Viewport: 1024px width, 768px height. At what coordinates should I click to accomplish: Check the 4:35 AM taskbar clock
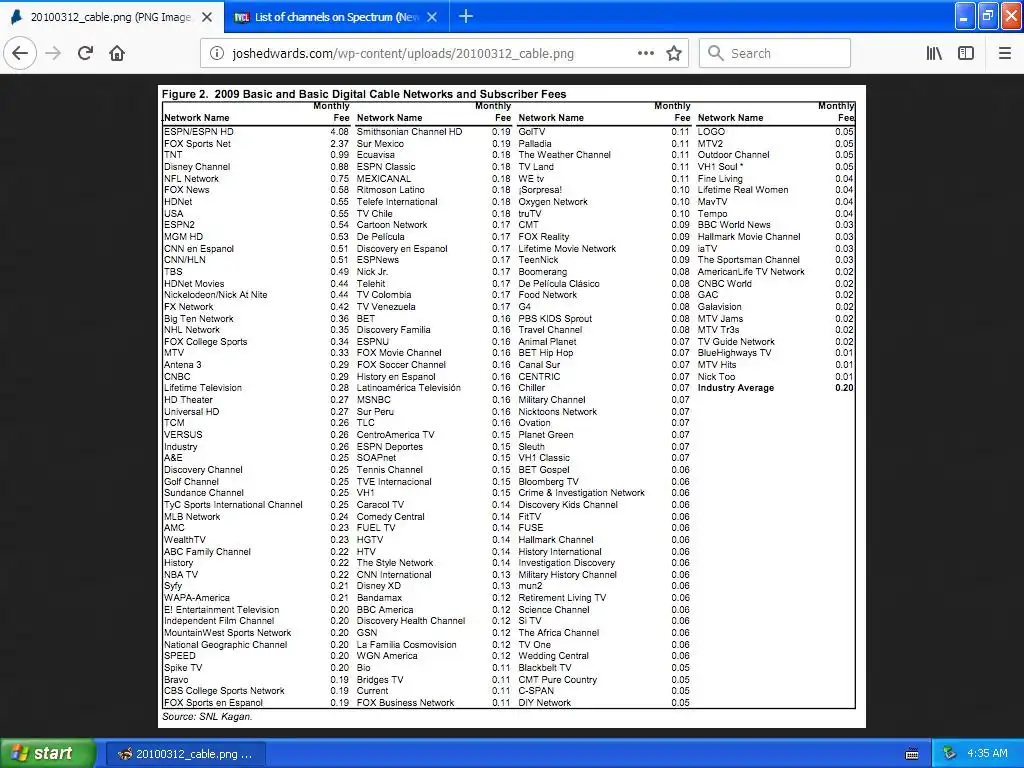point(987,754)
